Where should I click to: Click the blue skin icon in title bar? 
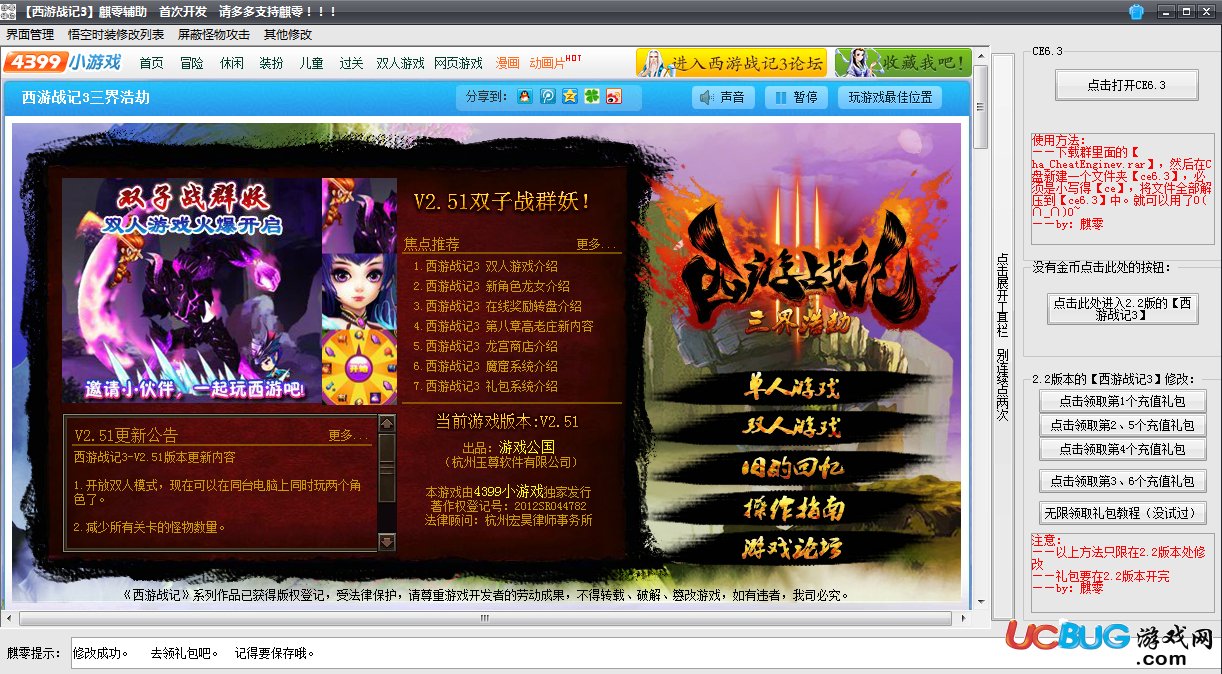[x=1136, y=12]
